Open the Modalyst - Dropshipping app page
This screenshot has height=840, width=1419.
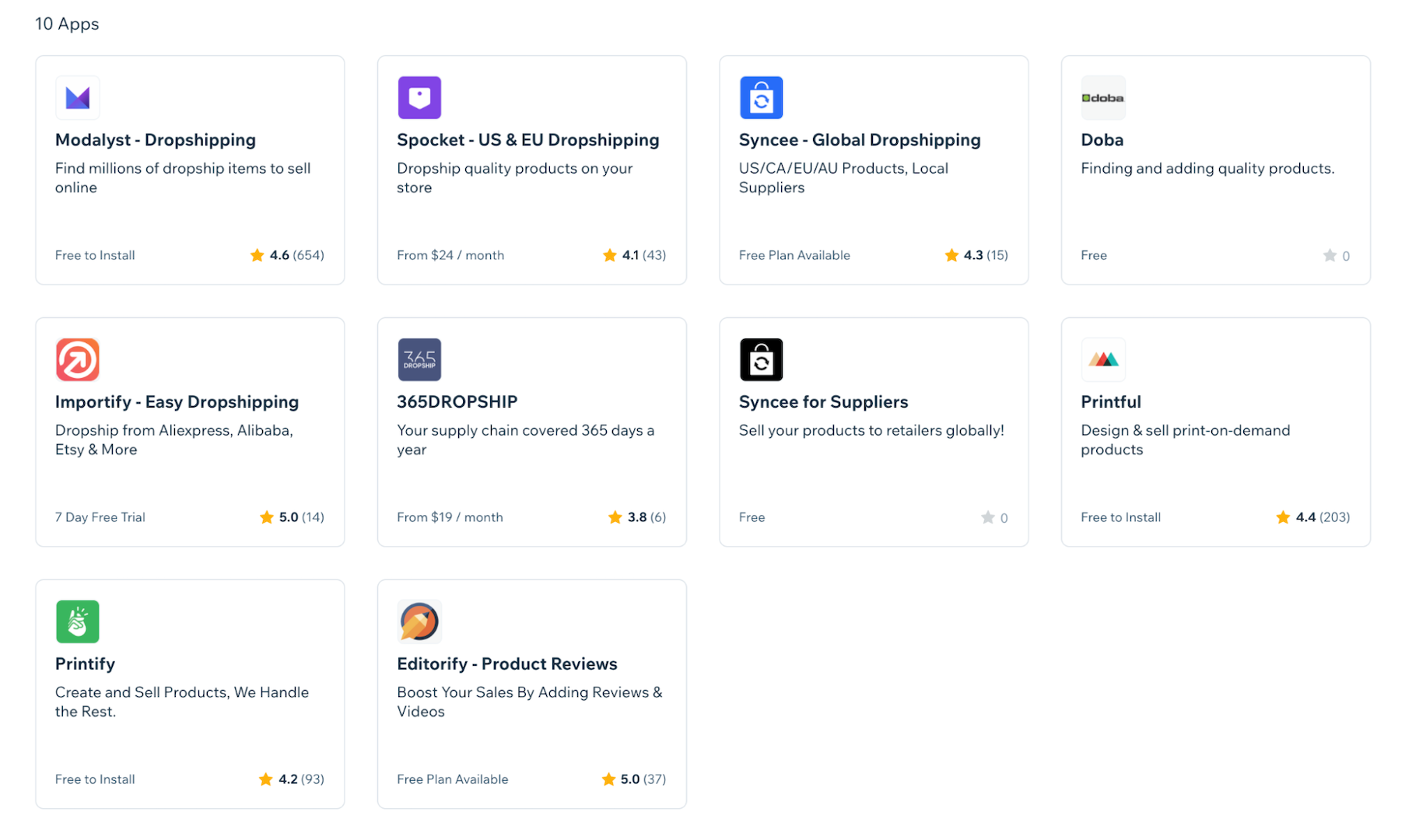155,140
